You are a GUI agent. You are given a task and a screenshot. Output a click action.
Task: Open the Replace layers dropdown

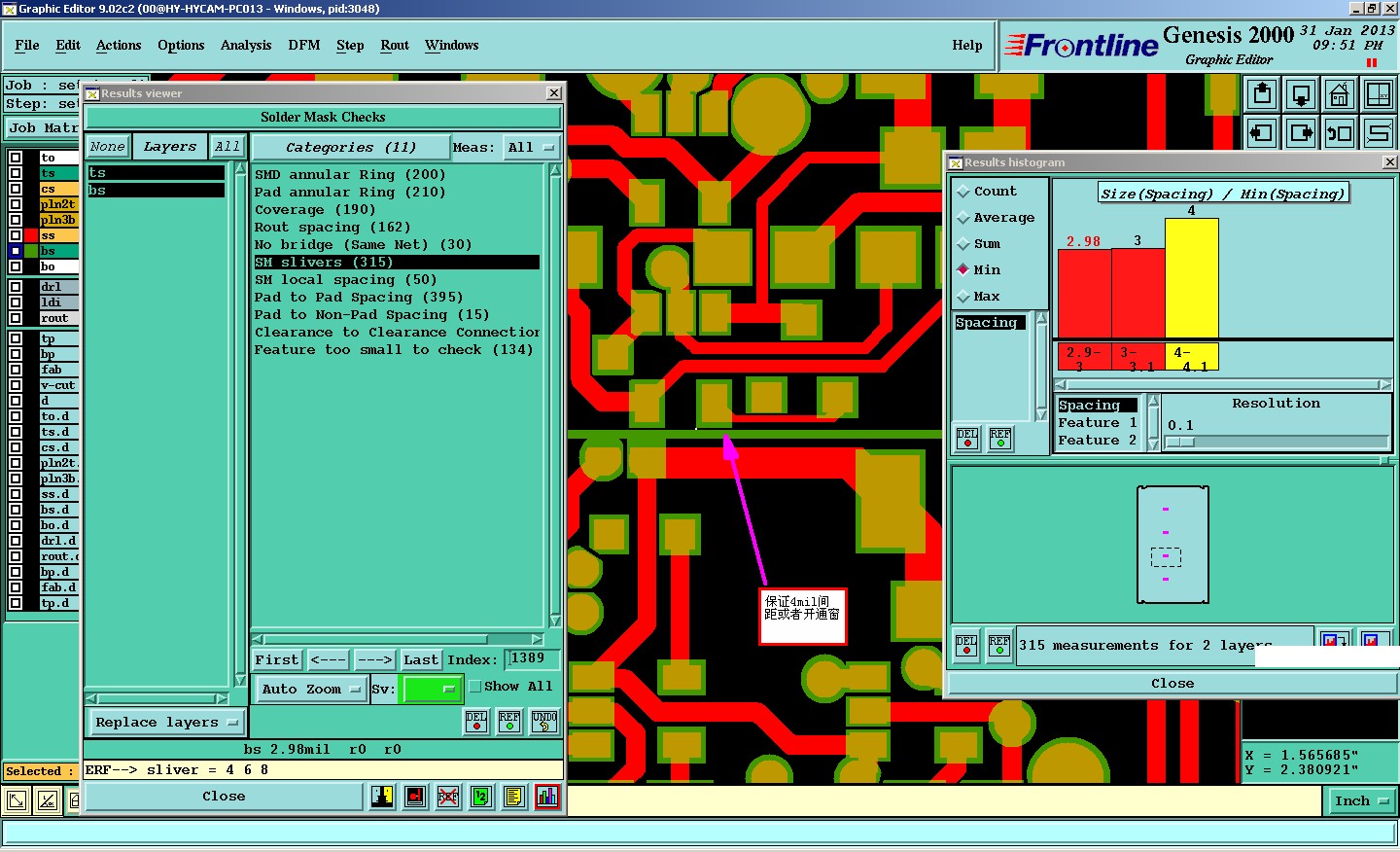[166, 723]
